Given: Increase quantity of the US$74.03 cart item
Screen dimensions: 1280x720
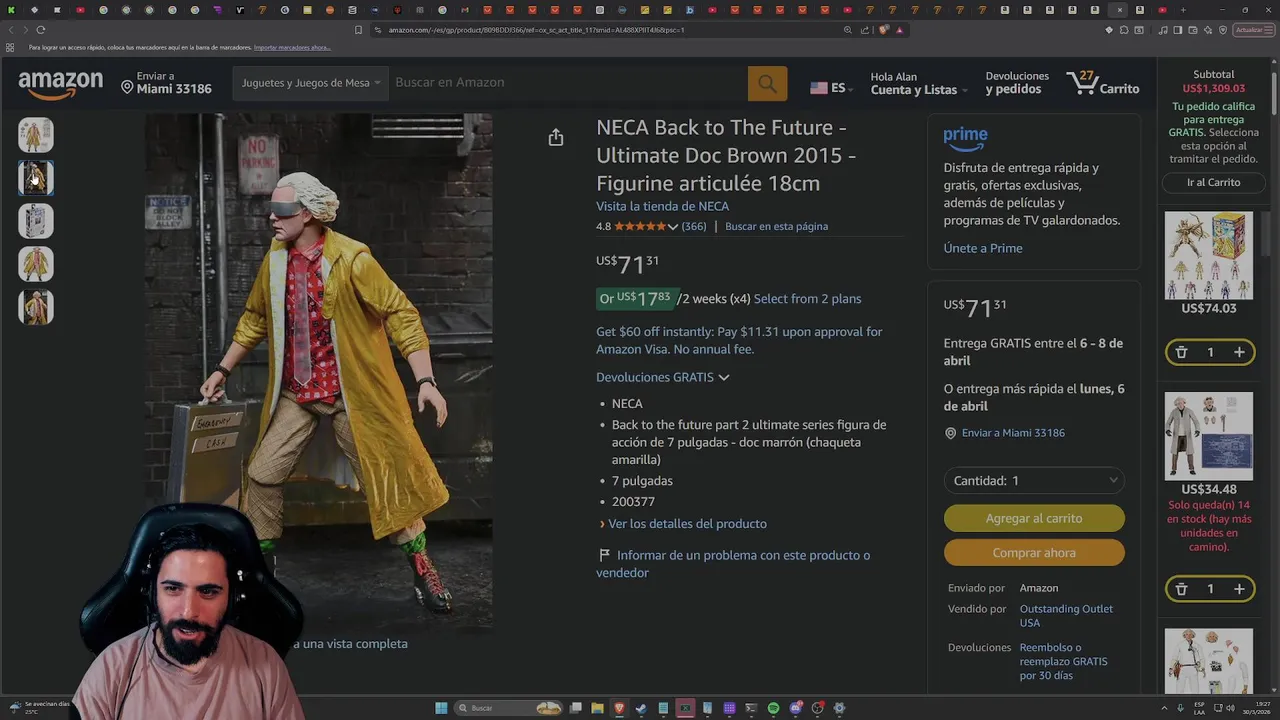Looking at the screenshot, I should point(1239,352).
